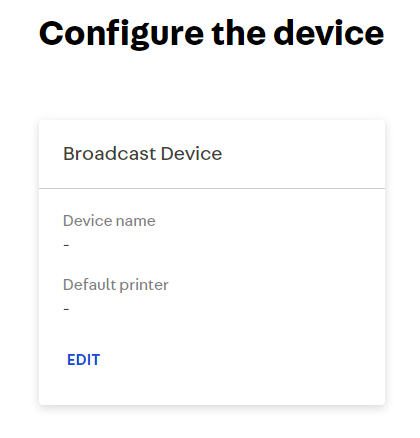Image resolution: width=420 pixels, height=438 pixels.
Task: Select the Configure the device heading
Action: coord(212,34)
